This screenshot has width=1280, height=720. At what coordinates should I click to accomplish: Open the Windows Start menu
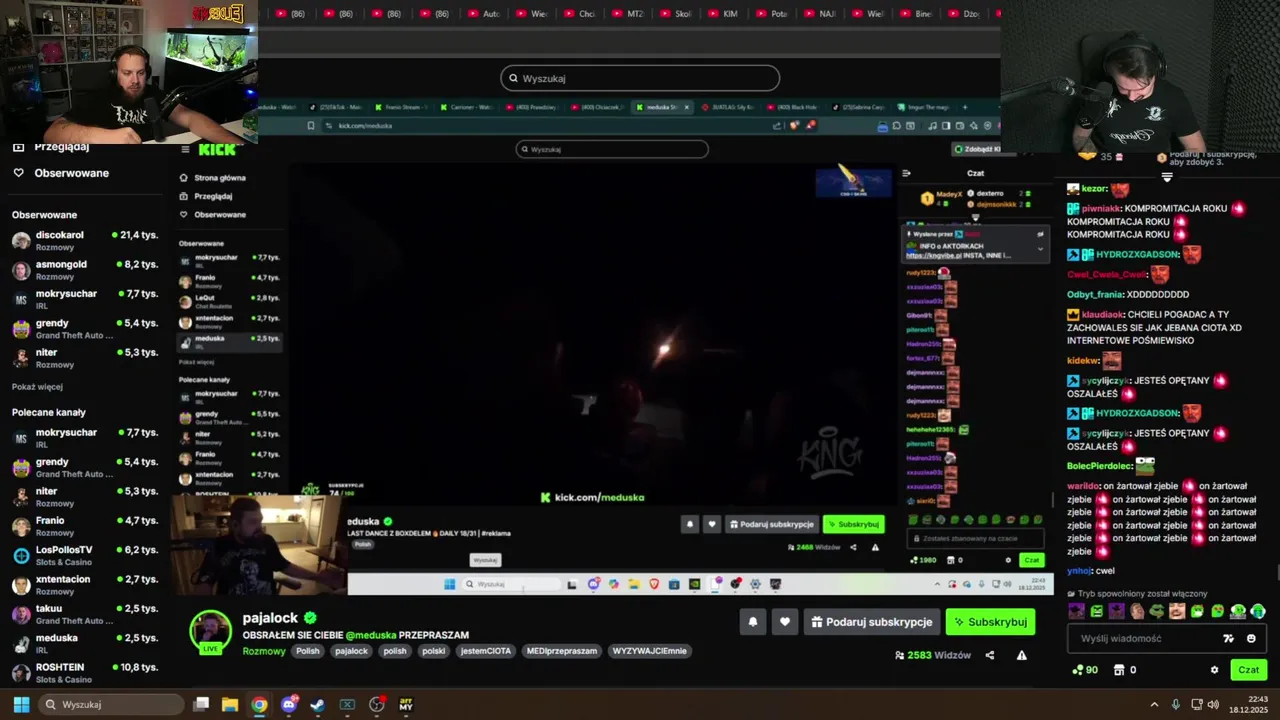point(21,704)
